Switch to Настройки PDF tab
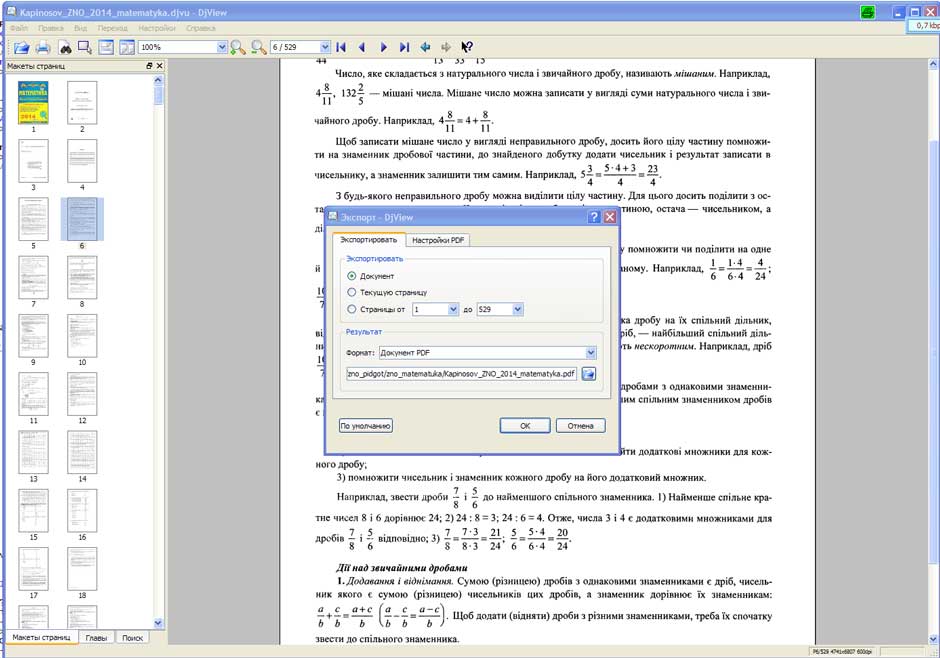 click(437, 240)
